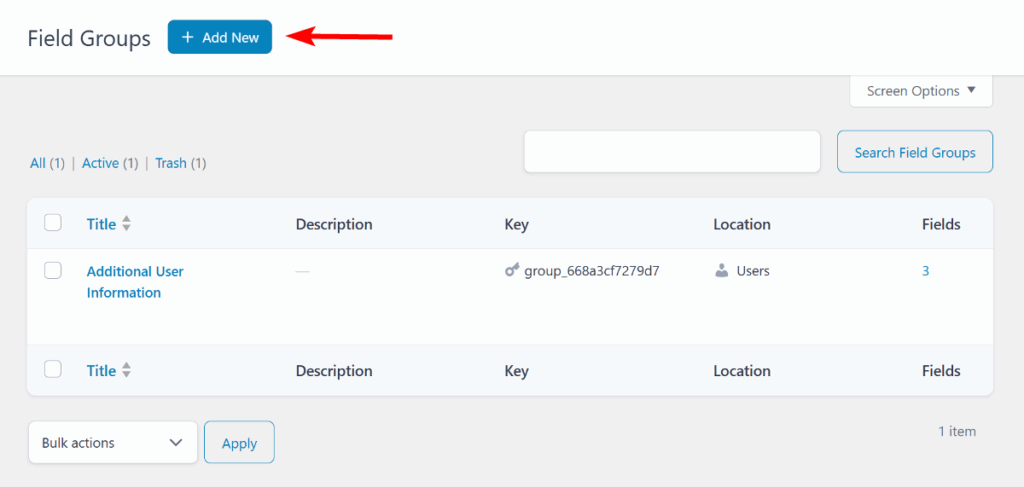This screenshot has width=1024, height=487.
Task: Filter by Active field groups
Action: tap(100, 163)
